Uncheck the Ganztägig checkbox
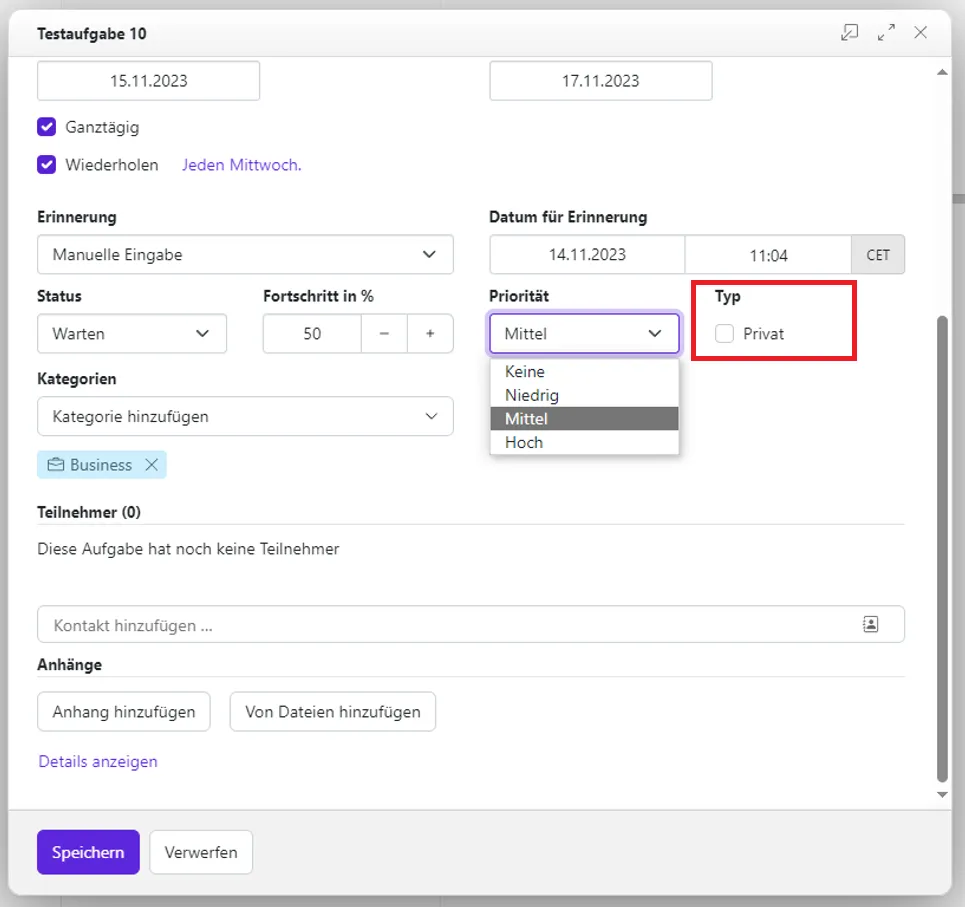Image resolution: width=965 pixels, height=907 pixels. [47, 127]
